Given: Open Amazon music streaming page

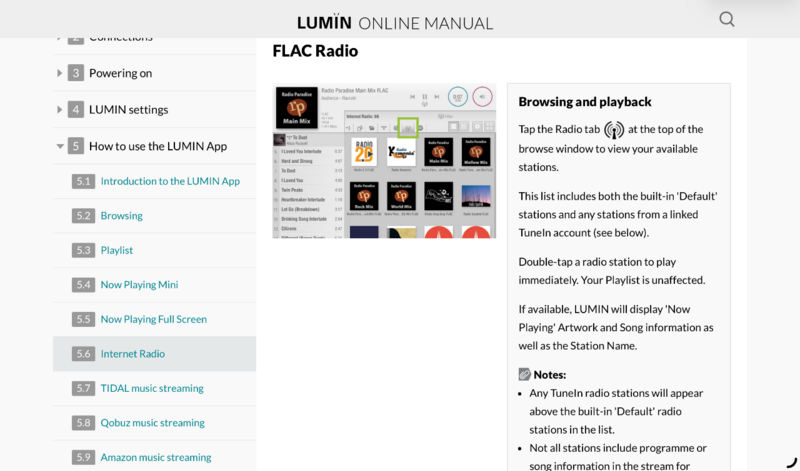Looking at the screenshot, I should 156,457.
